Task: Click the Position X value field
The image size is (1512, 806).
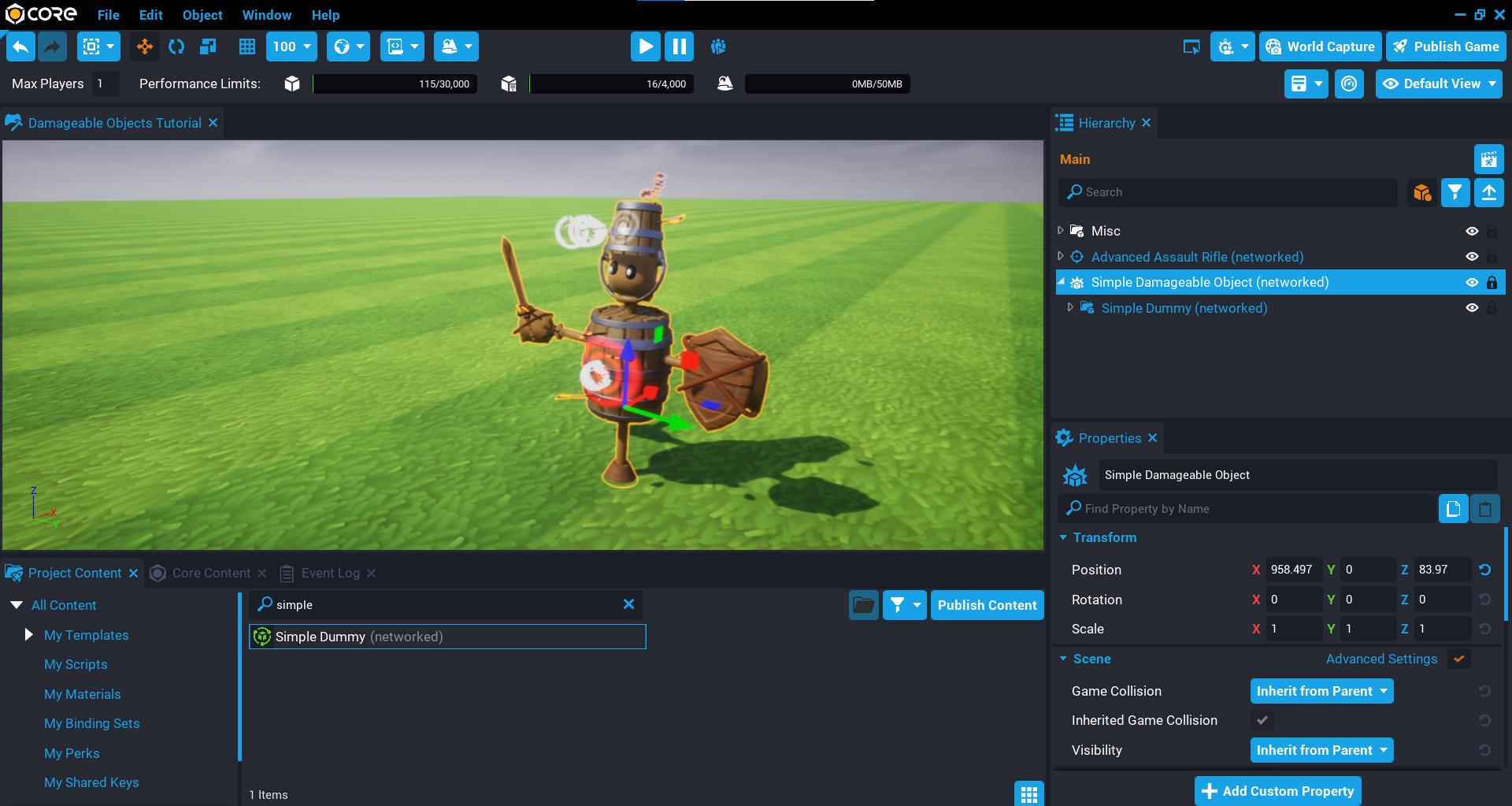Action: (1293, 570)
